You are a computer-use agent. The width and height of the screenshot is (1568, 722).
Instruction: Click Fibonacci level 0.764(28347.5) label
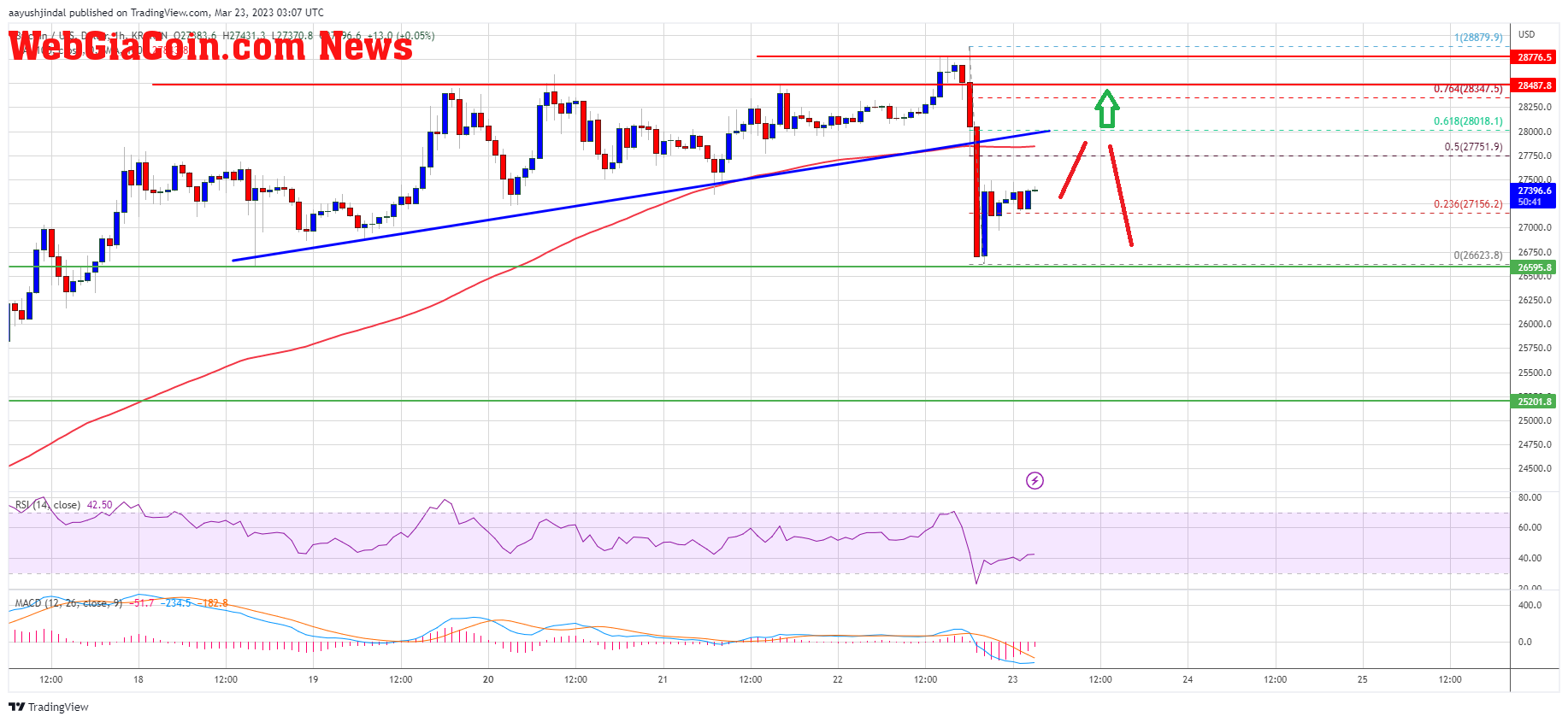tap(1468, 89)
